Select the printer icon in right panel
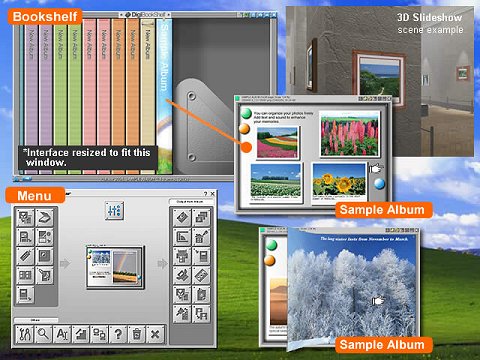 pos(182,256)
